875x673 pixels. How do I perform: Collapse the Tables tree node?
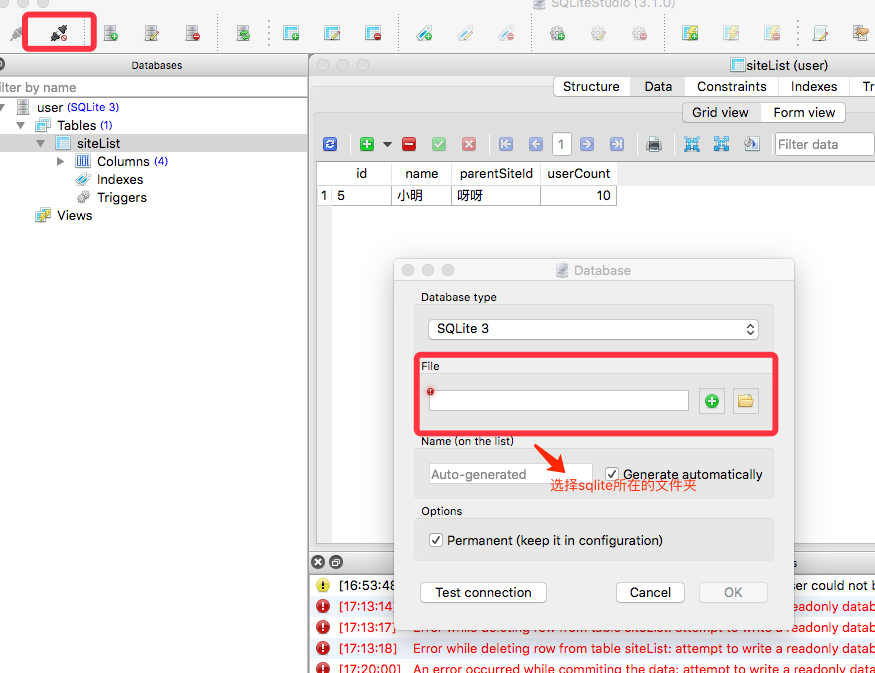pos(21,125)
